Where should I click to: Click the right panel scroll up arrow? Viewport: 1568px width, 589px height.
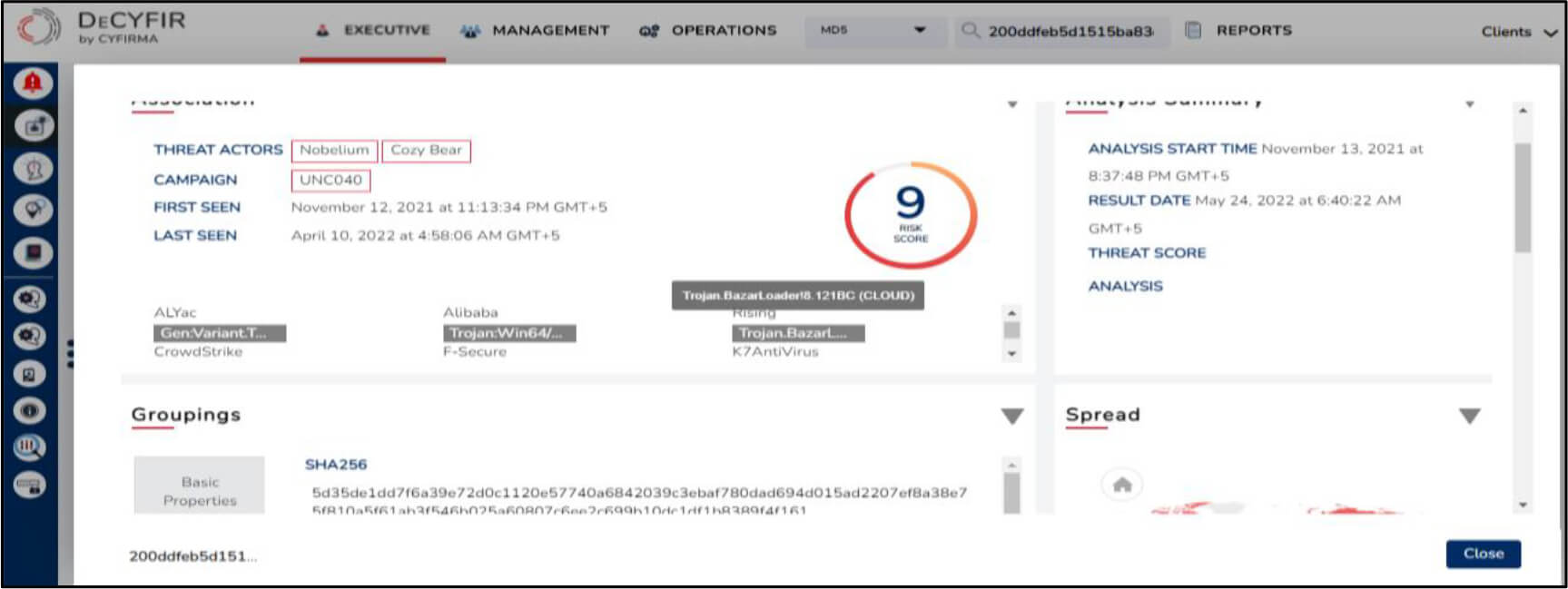(x=1523, y=111)
